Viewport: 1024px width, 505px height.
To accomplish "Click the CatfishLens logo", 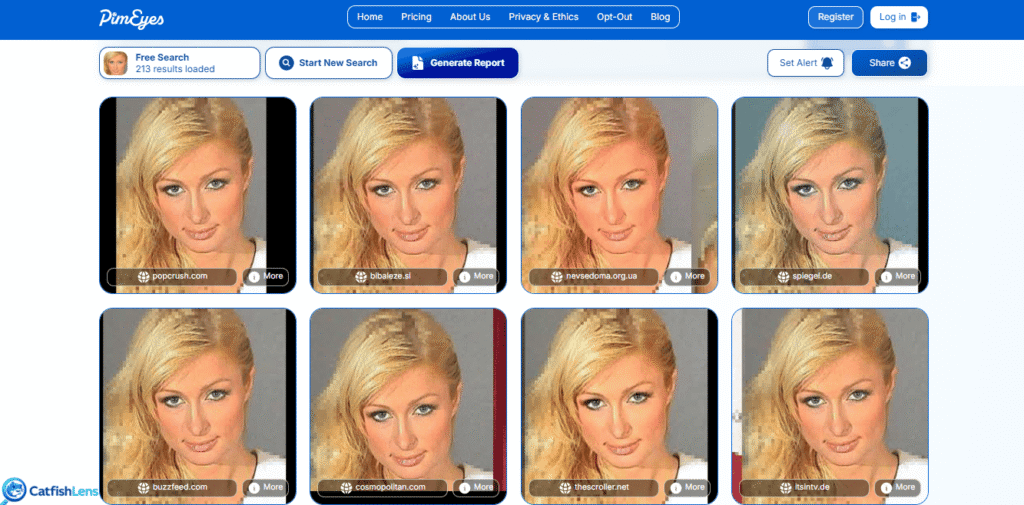I will point(50,491).
